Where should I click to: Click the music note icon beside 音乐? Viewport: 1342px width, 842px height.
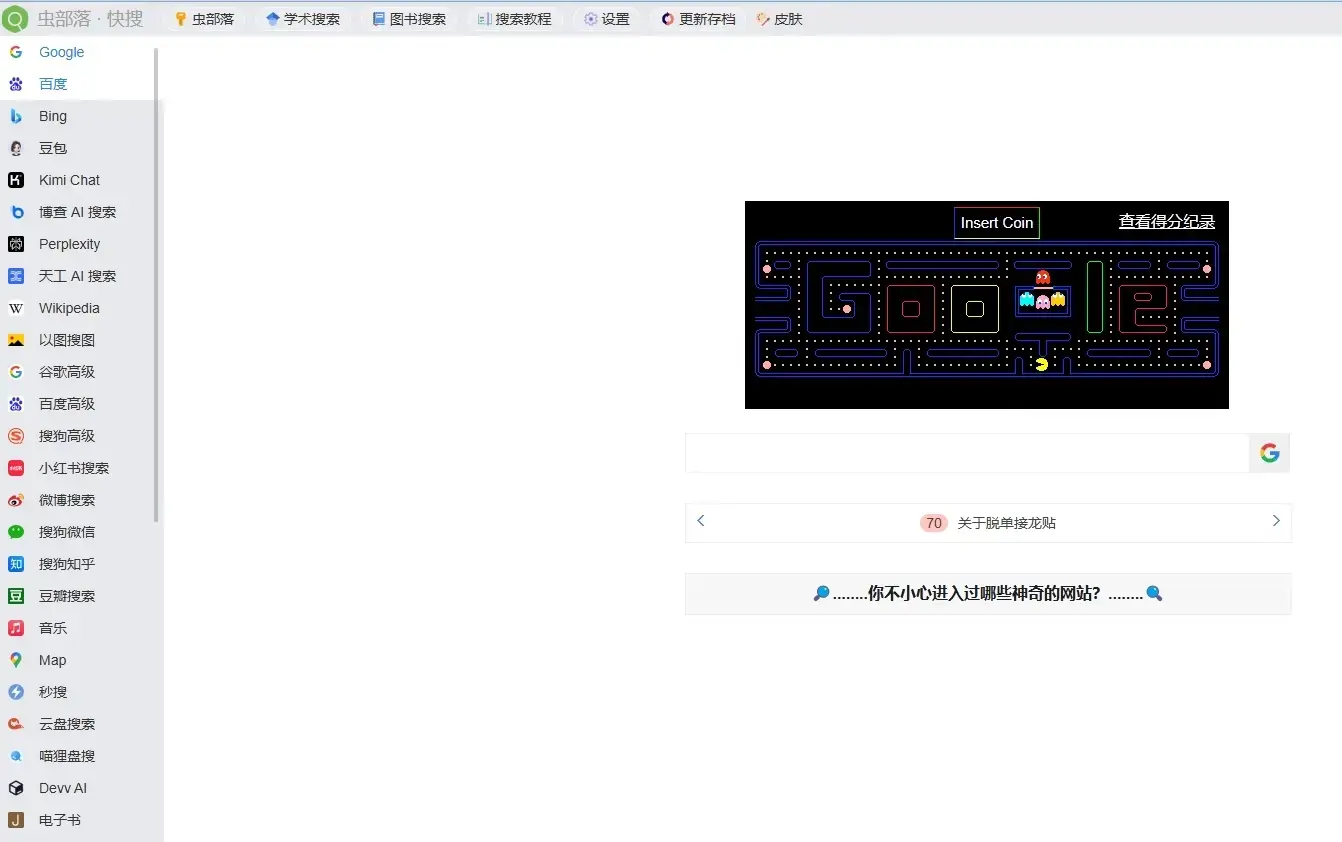click(x=16, y=628)
